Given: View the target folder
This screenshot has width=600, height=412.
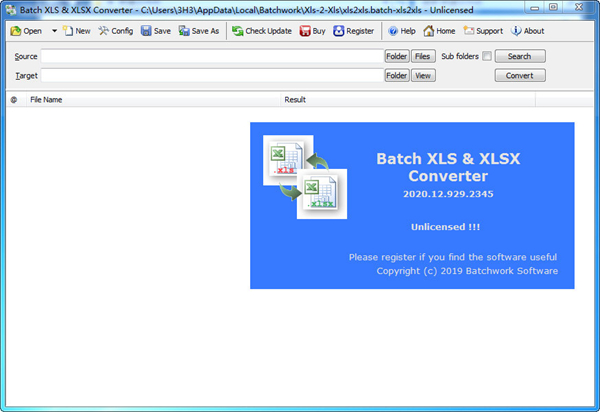Looking at the screenshot, I should click(x=423, y=75).
